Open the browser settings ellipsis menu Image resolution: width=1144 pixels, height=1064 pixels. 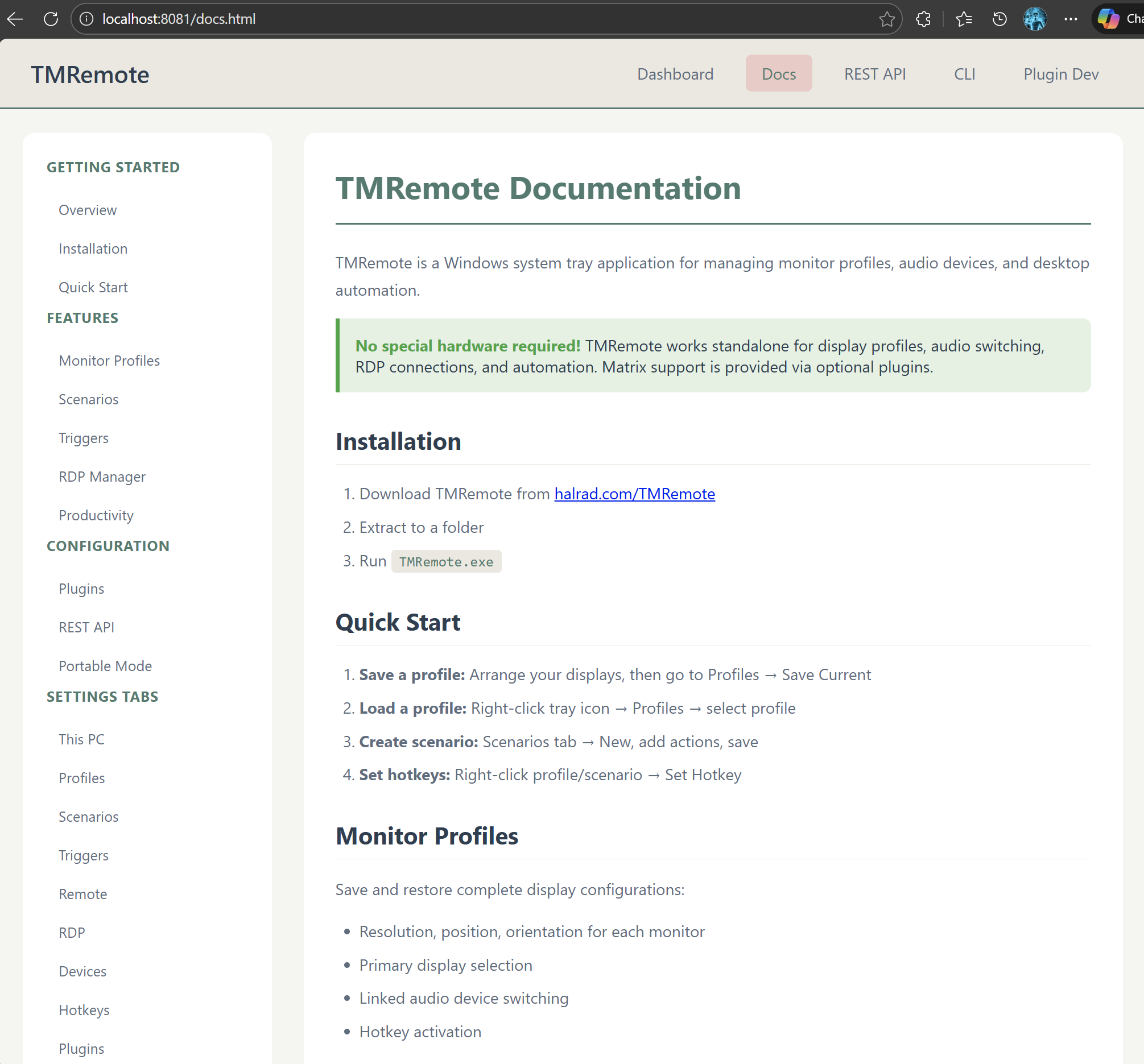(1071, 19)
